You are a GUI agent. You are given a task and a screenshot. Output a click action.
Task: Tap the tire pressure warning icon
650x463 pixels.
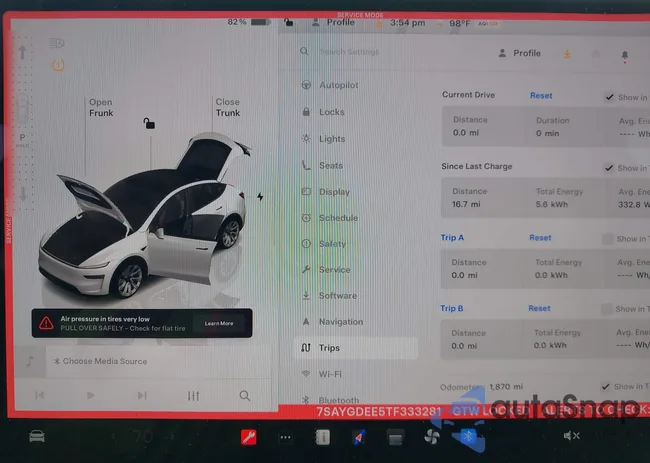[x=58, y=64]
